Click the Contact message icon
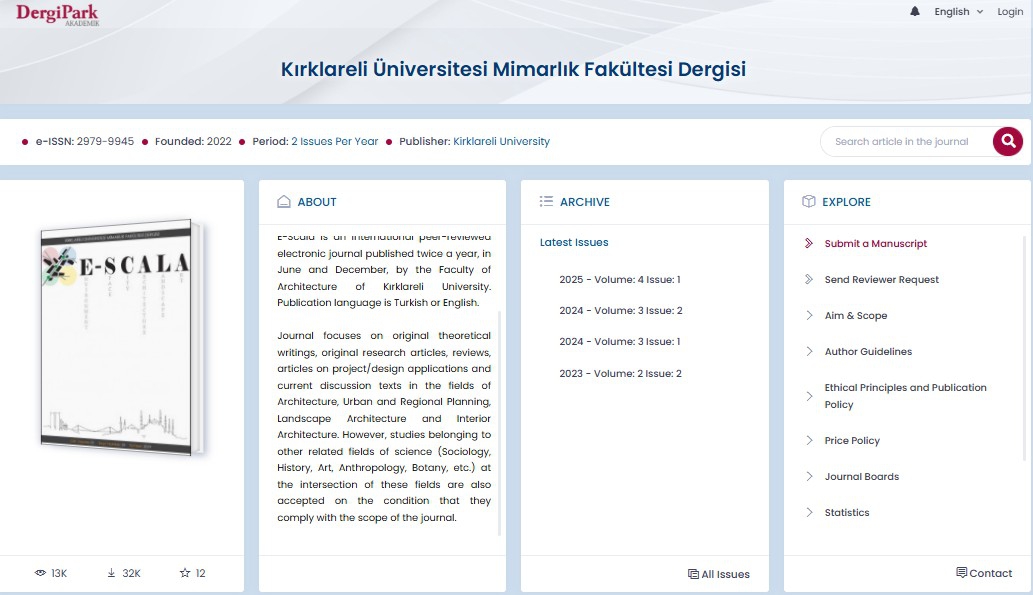The image size is (1033, 595). (962, 573)
